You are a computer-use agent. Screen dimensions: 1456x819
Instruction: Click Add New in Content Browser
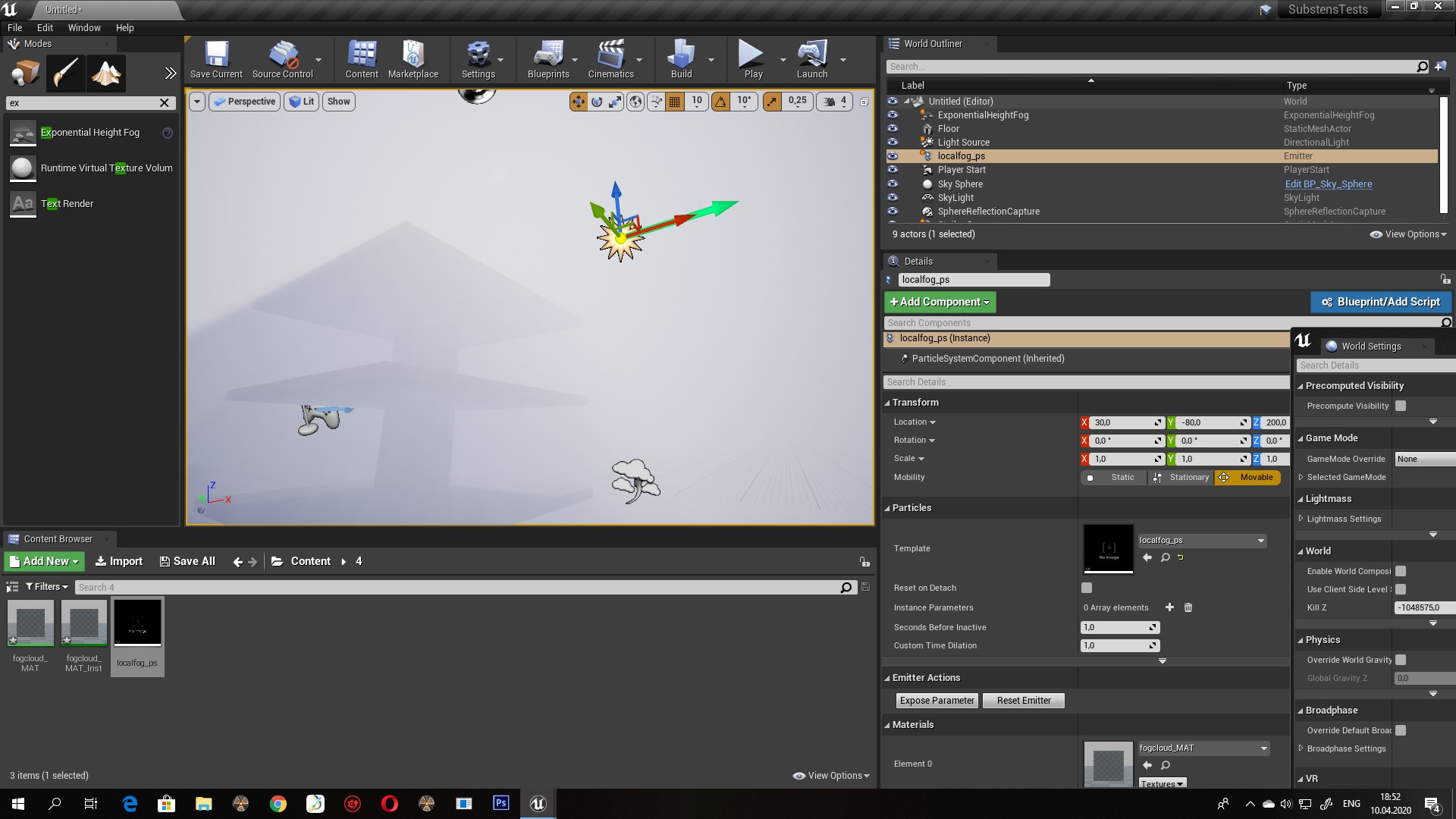tap(45, 561)
